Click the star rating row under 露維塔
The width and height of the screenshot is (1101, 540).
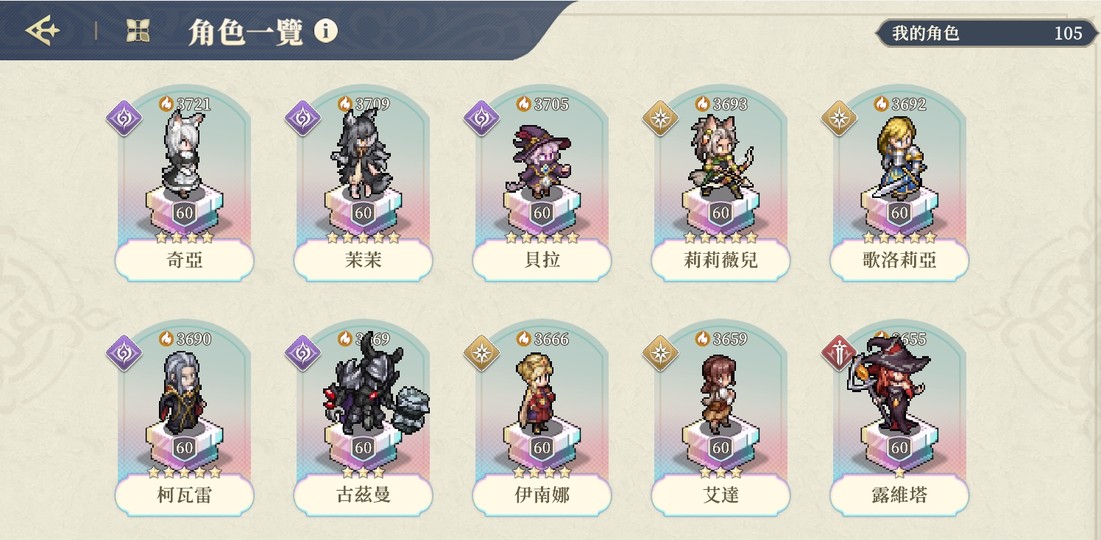(x=899, y=473)
